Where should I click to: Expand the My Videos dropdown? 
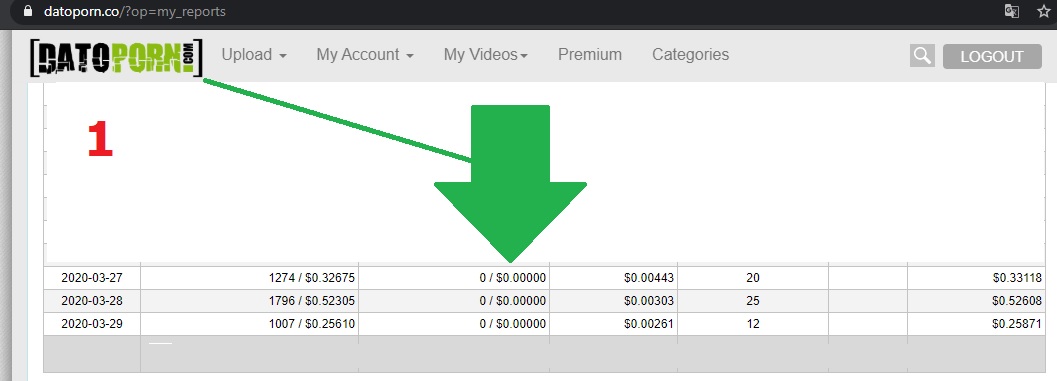[x=485, y=55]
